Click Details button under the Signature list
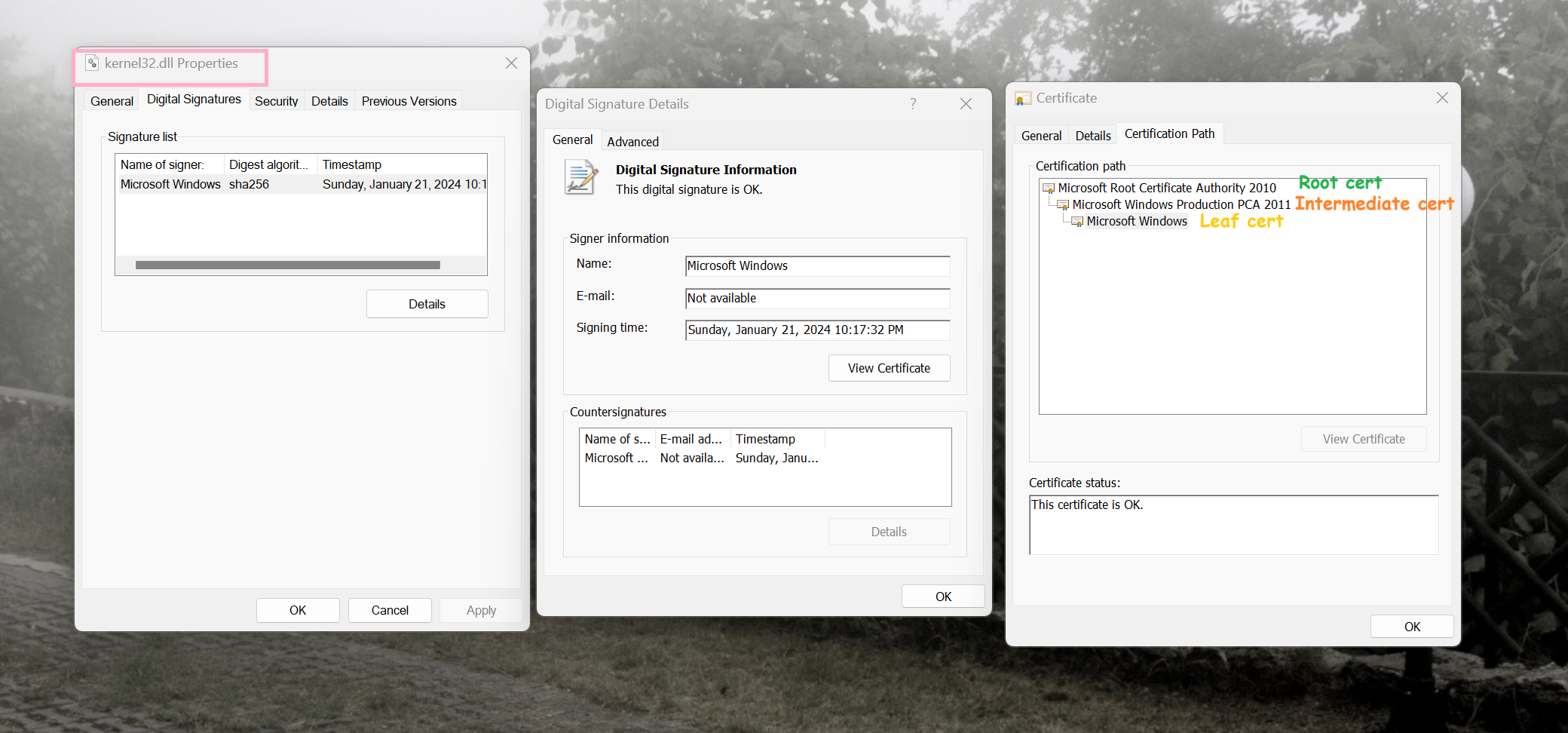The width and height of the screenshot is (1568, 733). click(x=427, y=304)
